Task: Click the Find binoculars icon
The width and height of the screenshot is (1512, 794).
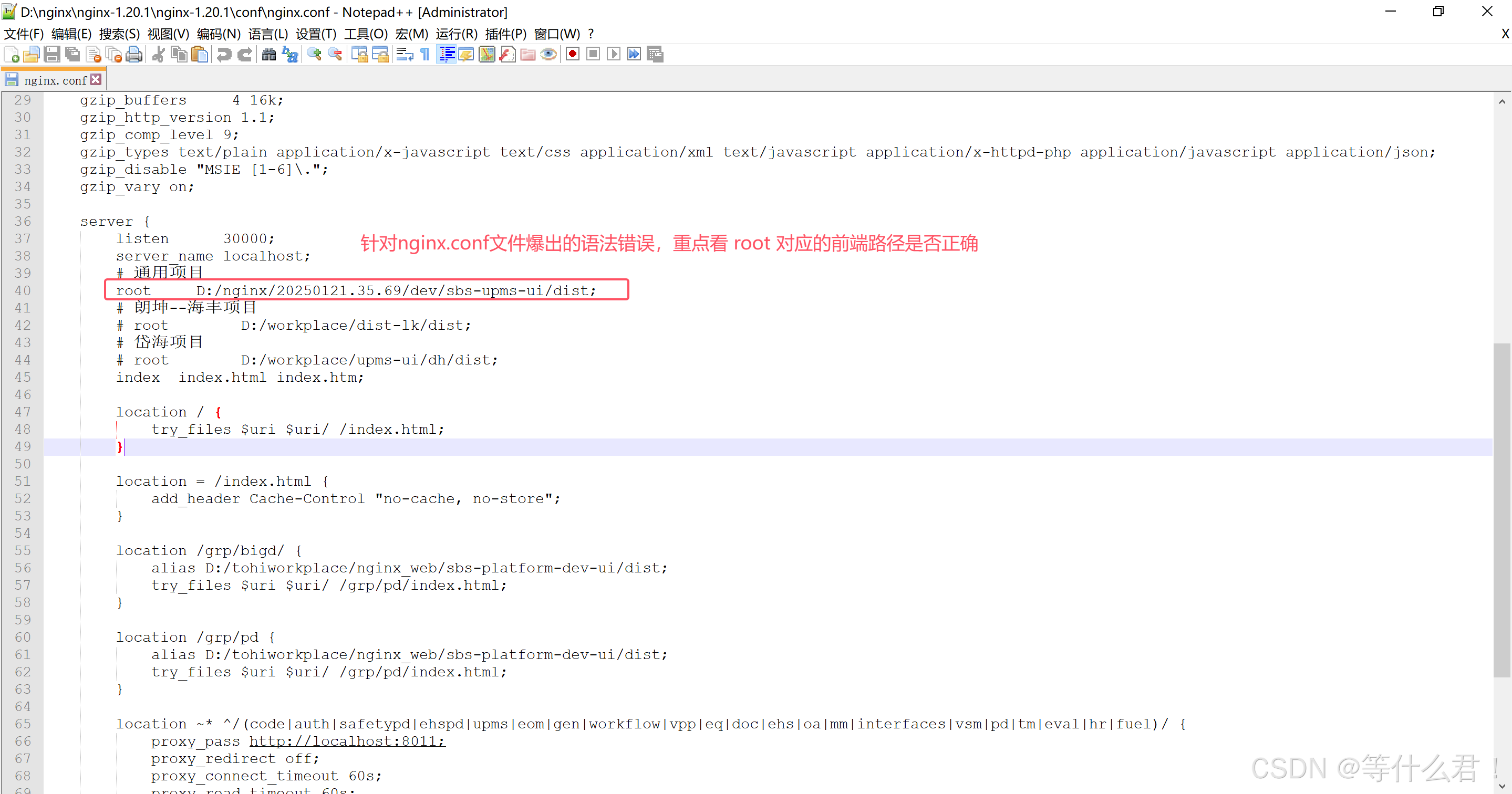Action: tap(269, 55)
